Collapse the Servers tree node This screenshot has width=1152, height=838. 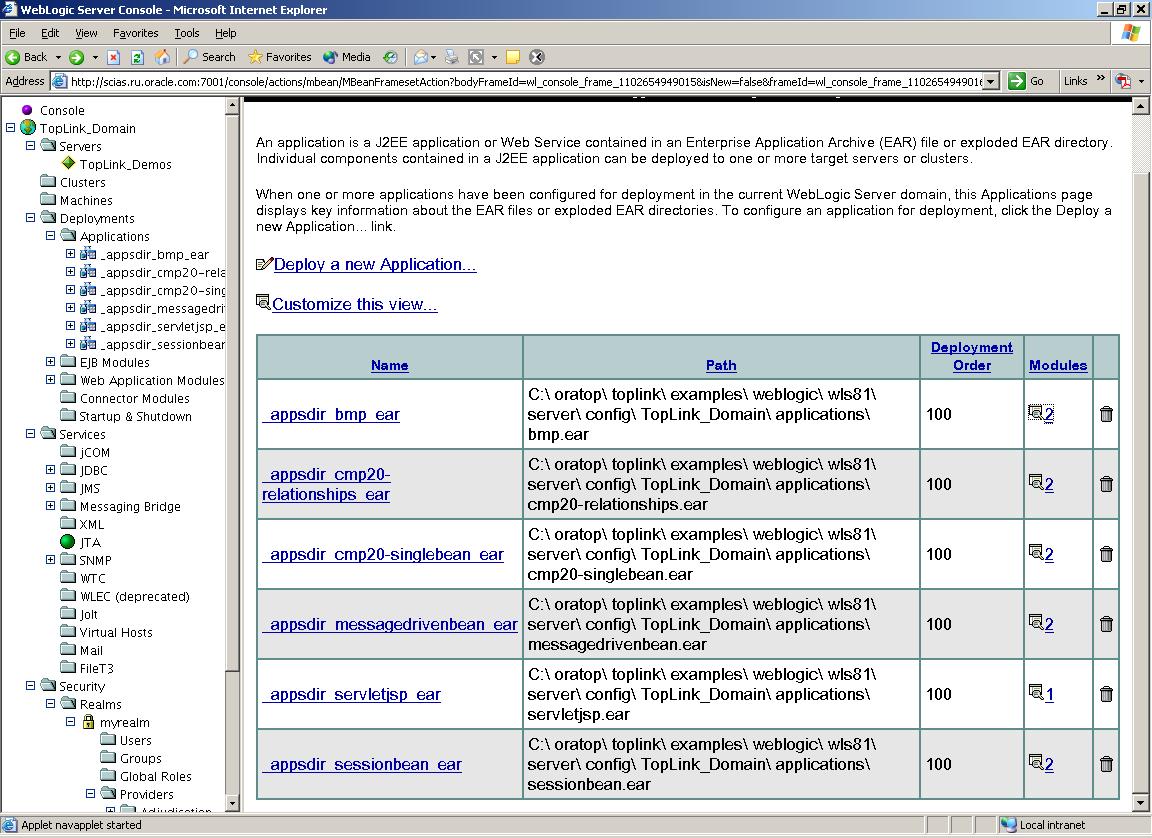coord(30,145)
